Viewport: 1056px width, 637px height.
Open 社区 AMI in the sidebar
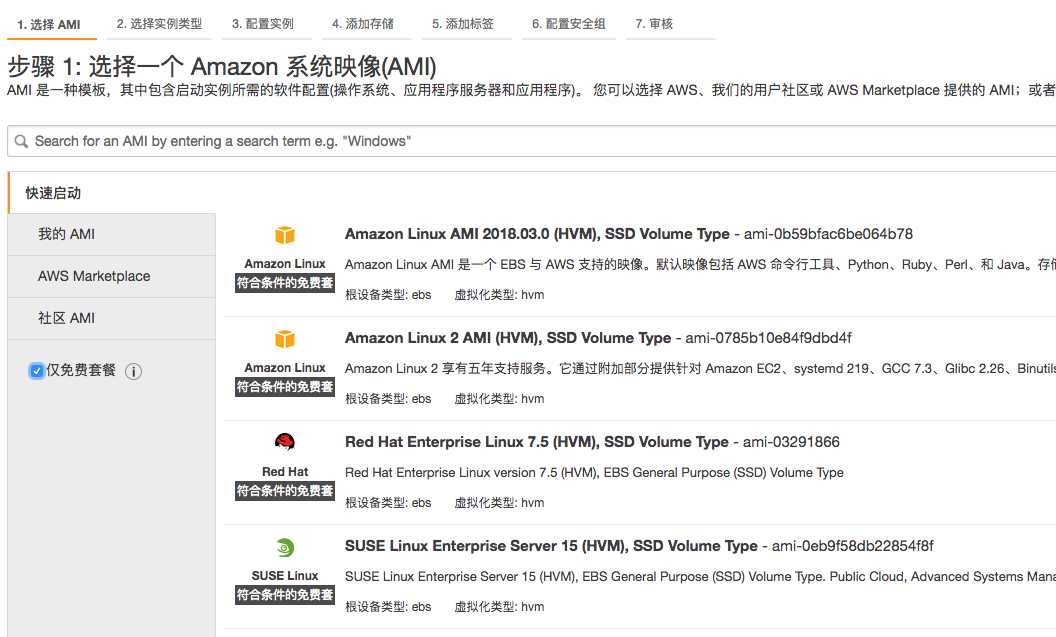pos(111,318)
